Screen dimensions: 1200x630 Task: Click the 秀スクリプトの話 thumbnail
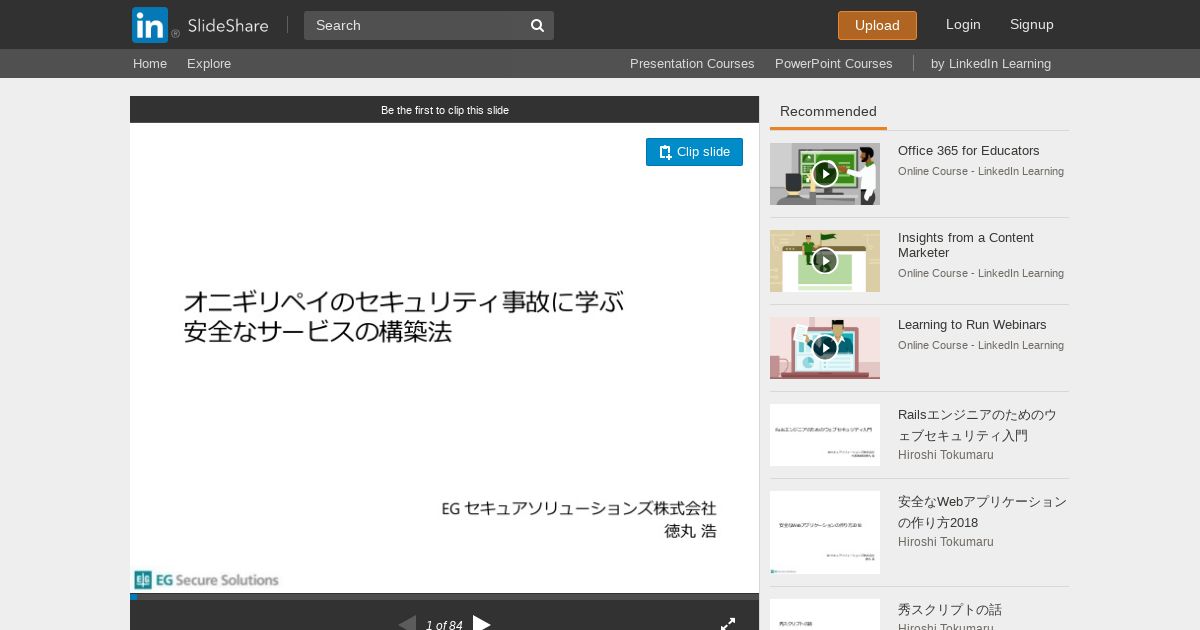coord(825,614)
